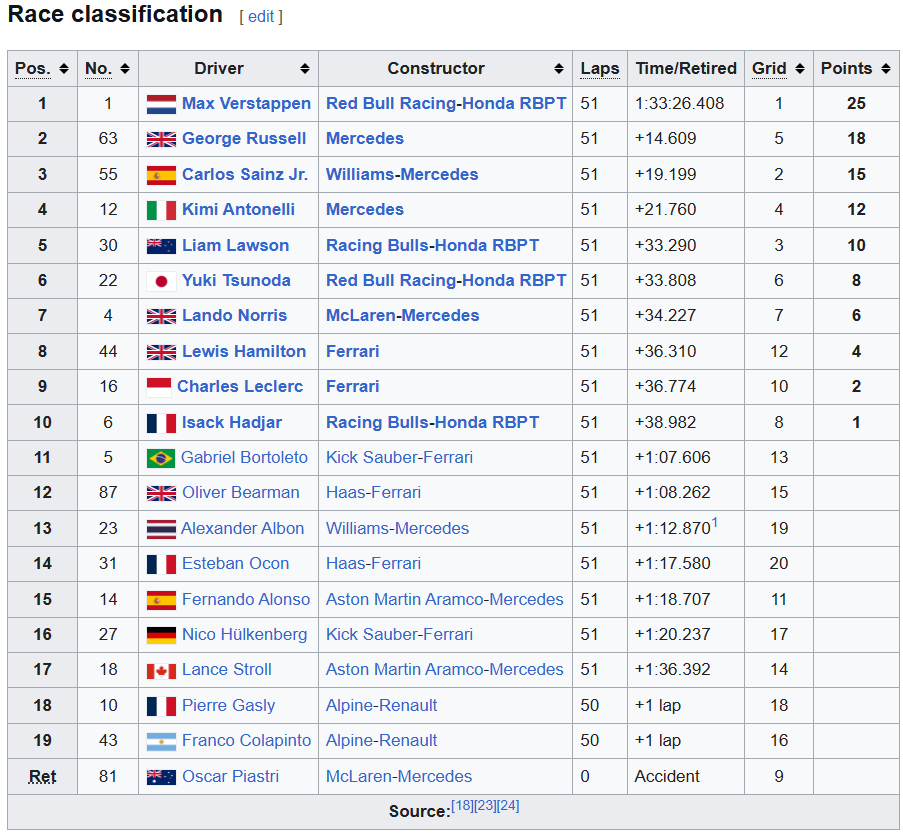Viewport: 903px width, 833px height.
Task: Open Haas-Ferrari link in Bearman row
Action: (373, 493)
